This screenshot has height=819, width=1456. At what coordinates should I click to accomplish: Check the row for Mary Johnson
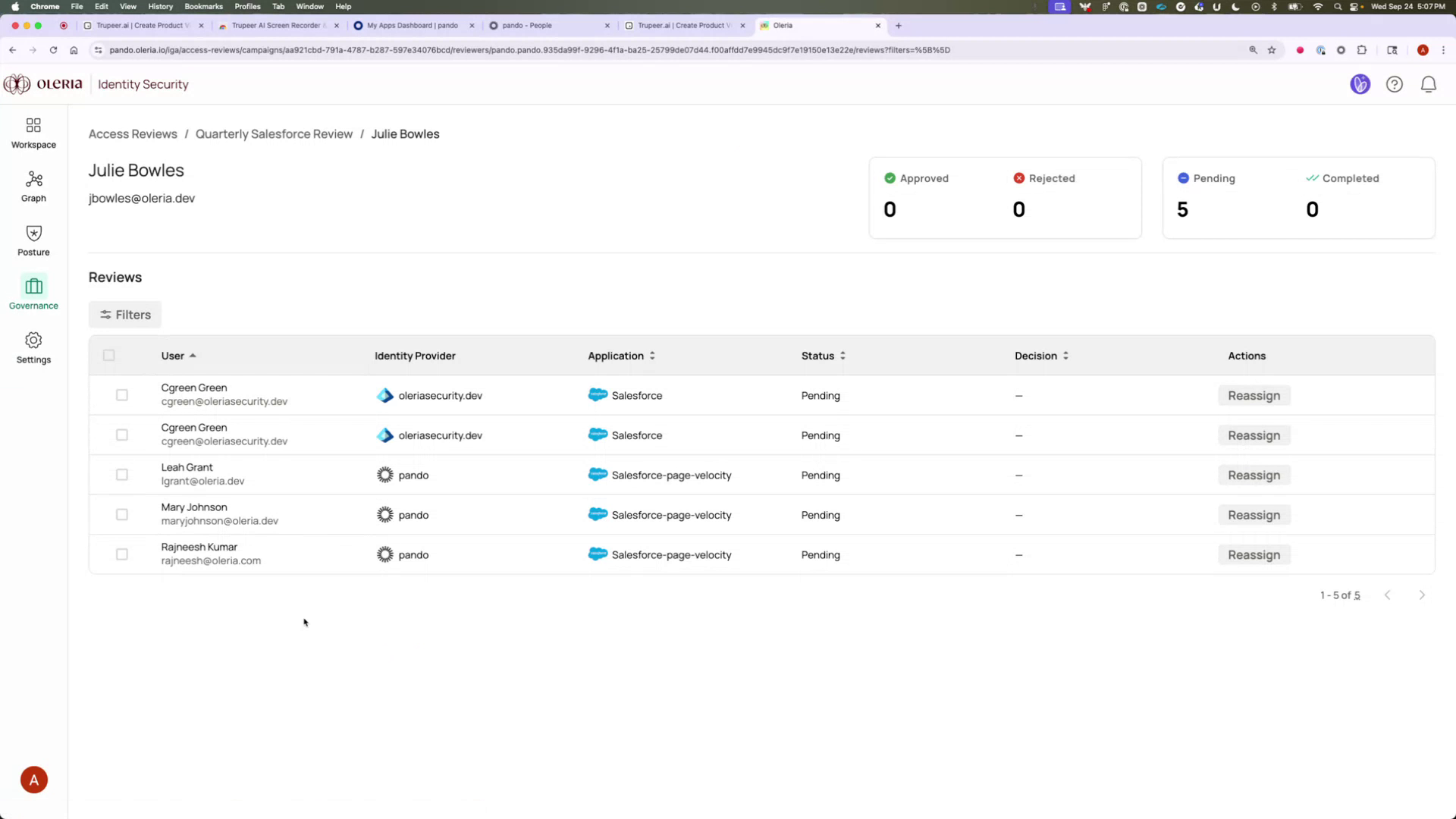pyautogui.click(x=122, y=514)
